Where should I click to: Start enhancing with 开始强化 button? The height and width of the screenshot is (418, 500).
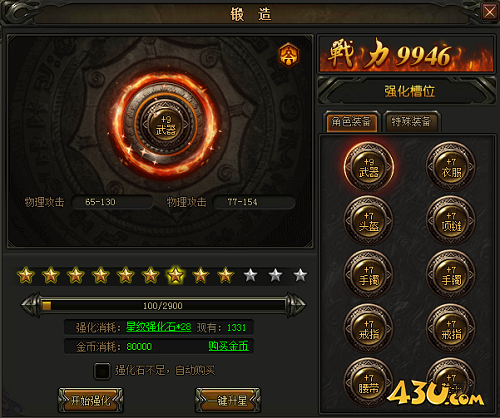click(91, 400)
